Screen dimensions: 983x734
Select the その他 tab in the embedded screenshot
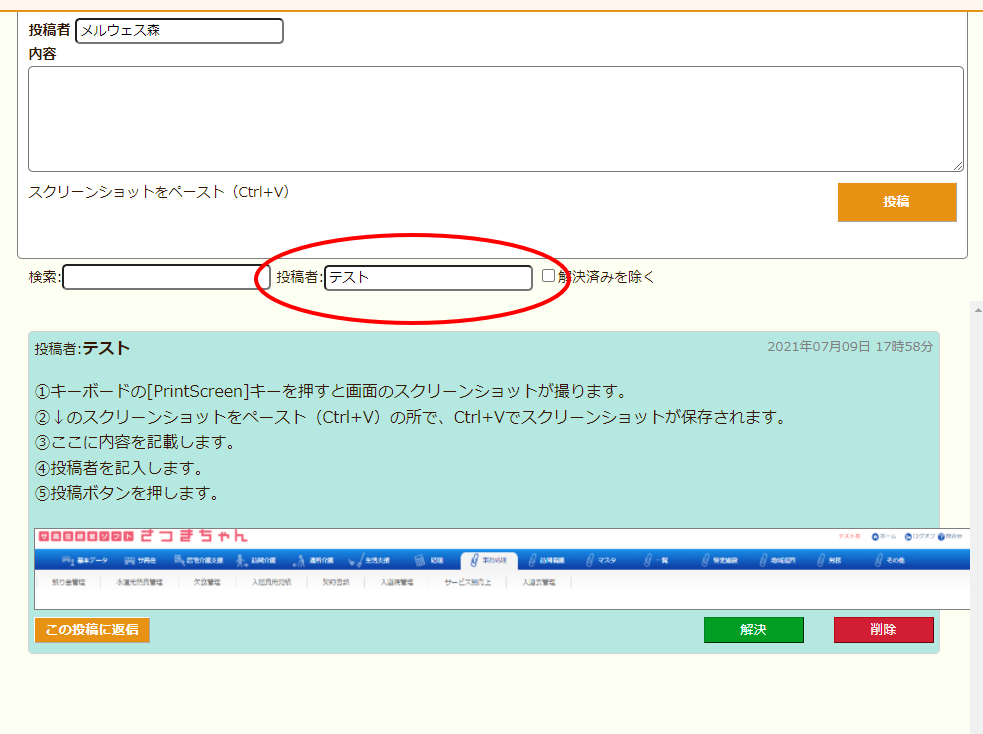887,561
